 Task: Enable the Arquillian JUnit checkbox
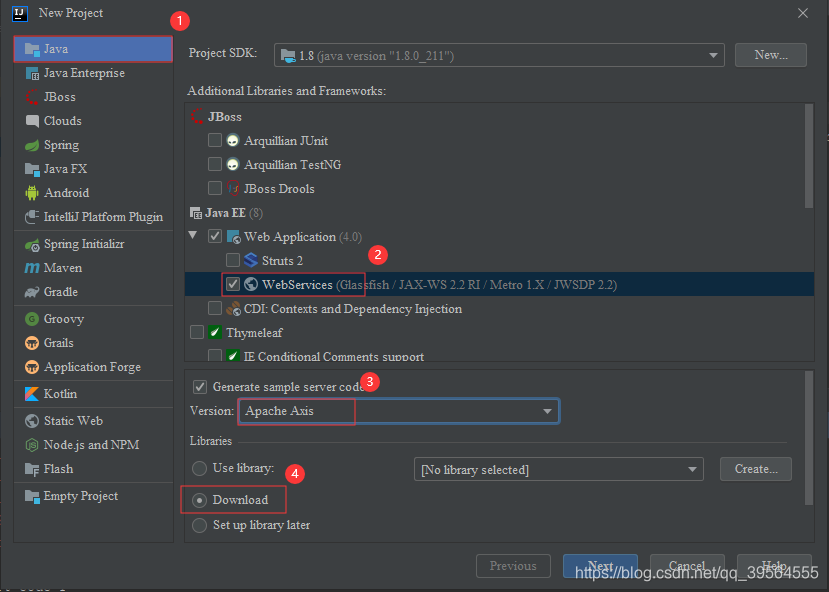click(215, 140)
